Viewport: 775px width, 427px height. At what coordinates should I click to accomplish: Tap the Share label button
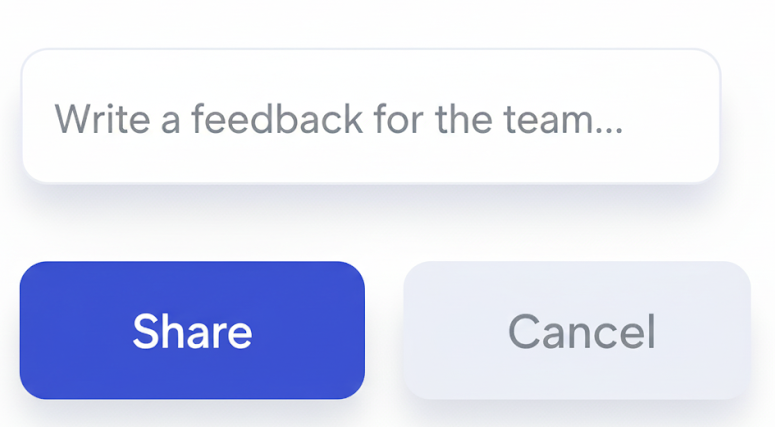point(192,331)
